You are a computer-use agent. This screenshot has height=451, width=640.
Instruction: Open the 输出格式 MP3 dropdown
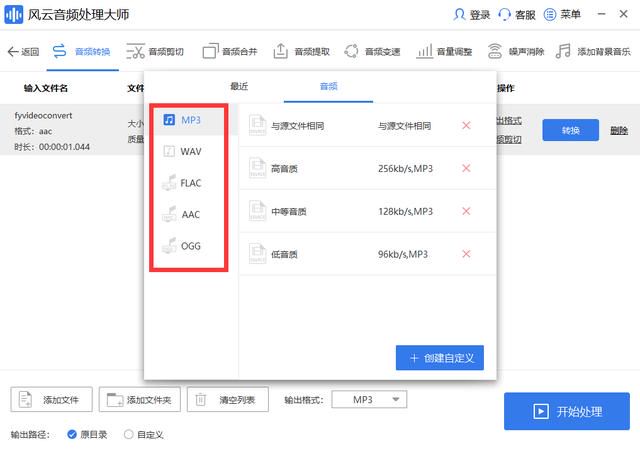click(369, 400)
